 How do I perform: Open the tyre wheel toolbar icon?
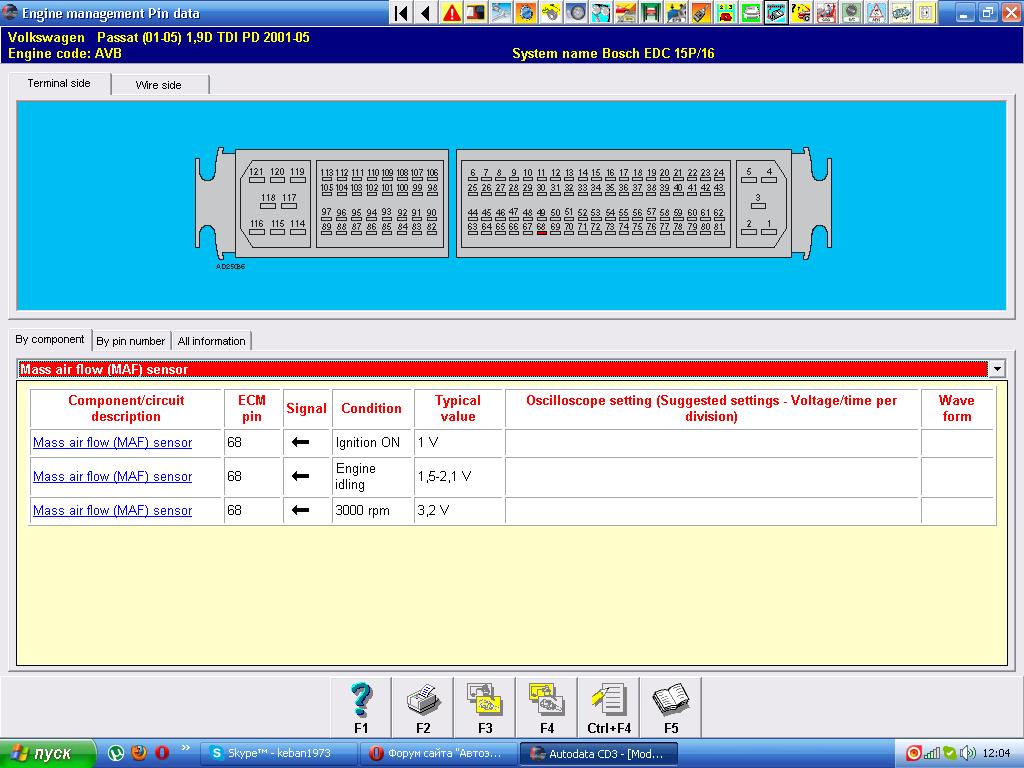click(576, 12)
